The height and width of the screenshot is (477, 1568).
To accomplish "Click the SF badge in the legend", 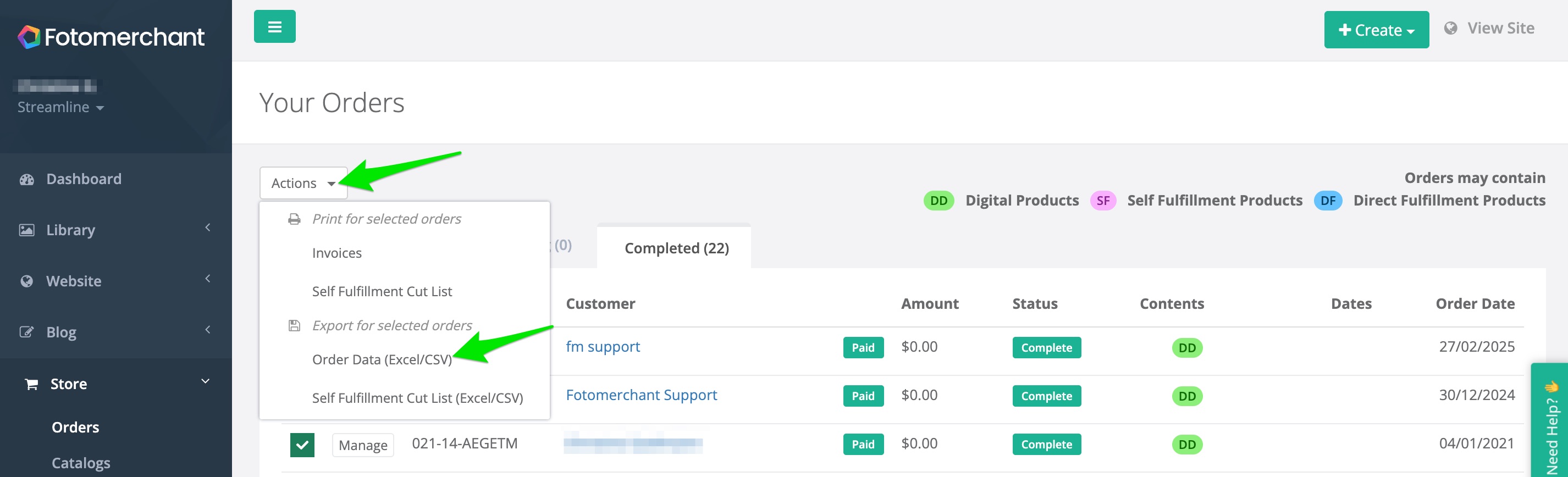I will pos(1103,201).
